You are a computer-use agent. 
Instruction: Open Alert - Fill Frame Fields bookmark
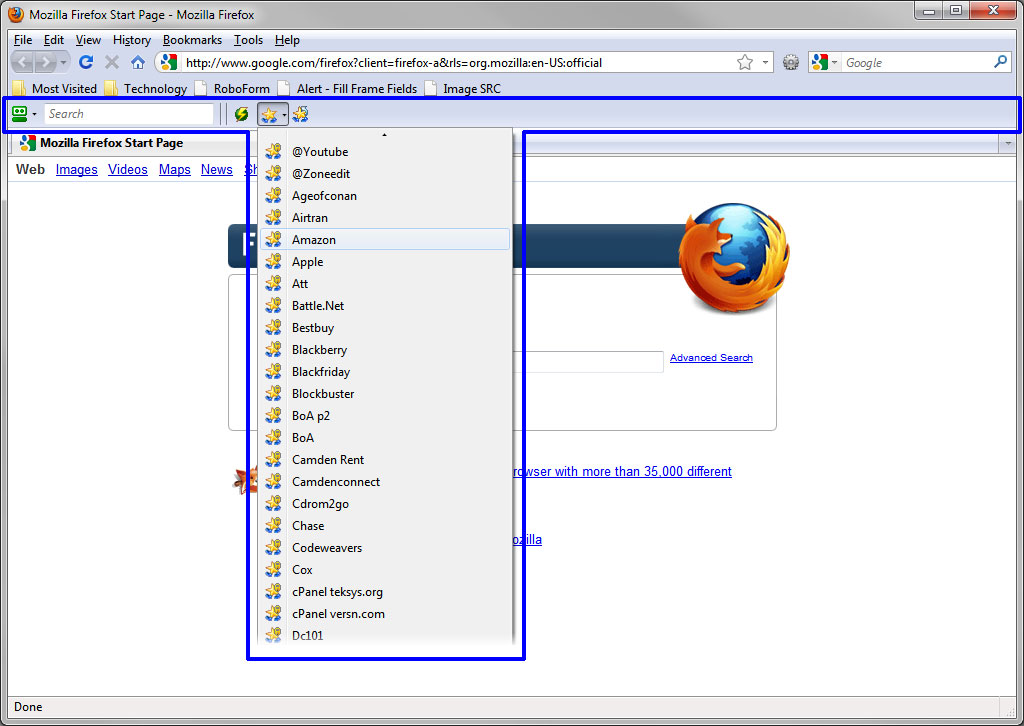pos(347,89)
